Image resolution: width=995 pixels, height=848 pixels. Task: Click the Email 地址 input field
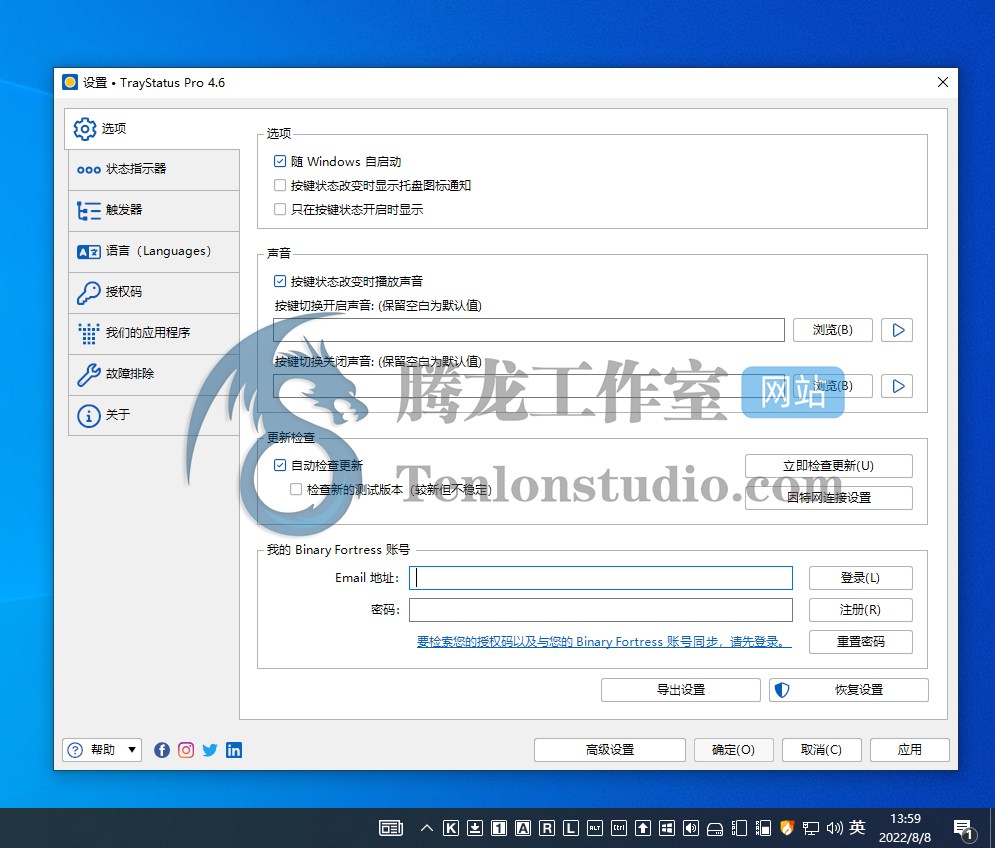[x=601, y=578]
